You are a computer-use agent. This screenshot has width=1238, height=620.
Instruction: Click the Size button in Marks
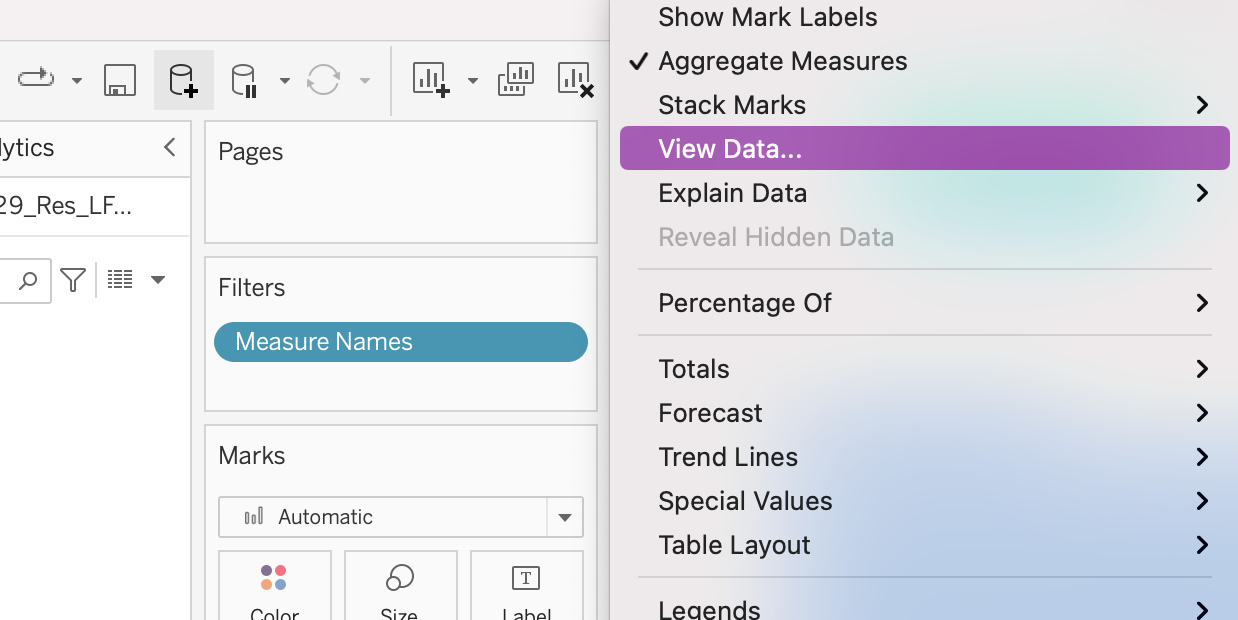(x=400, y=590)
